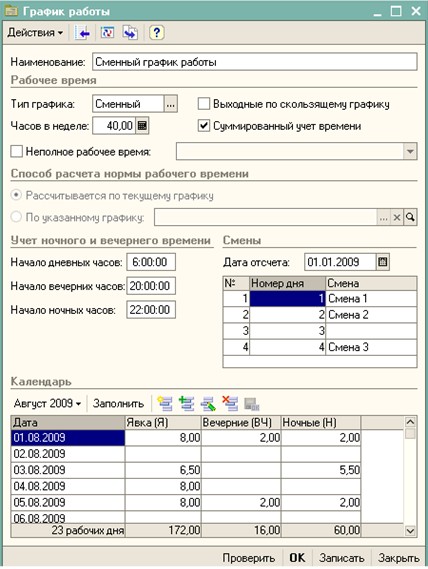Uncheck Суммированный учет времени
This screenshot has width=428, height=569.
click(204, 126)
